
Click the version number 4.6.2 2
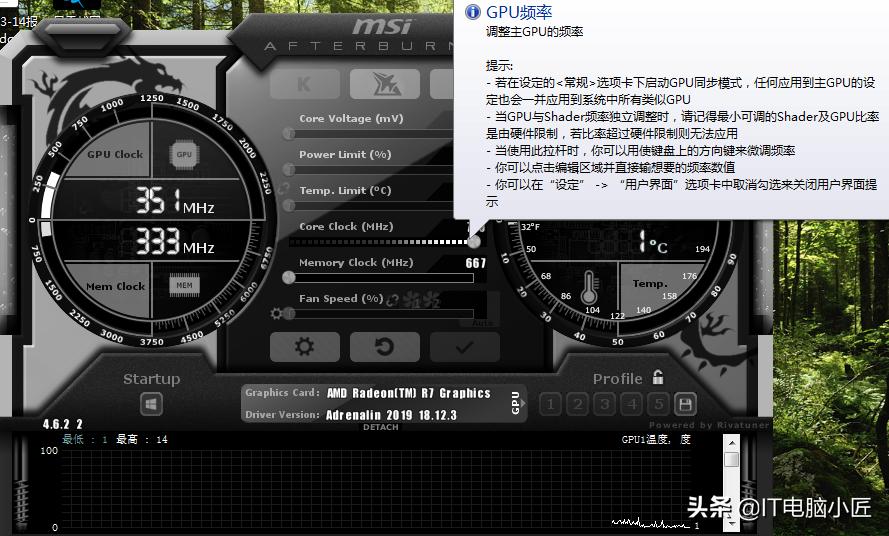pos(62,424)
